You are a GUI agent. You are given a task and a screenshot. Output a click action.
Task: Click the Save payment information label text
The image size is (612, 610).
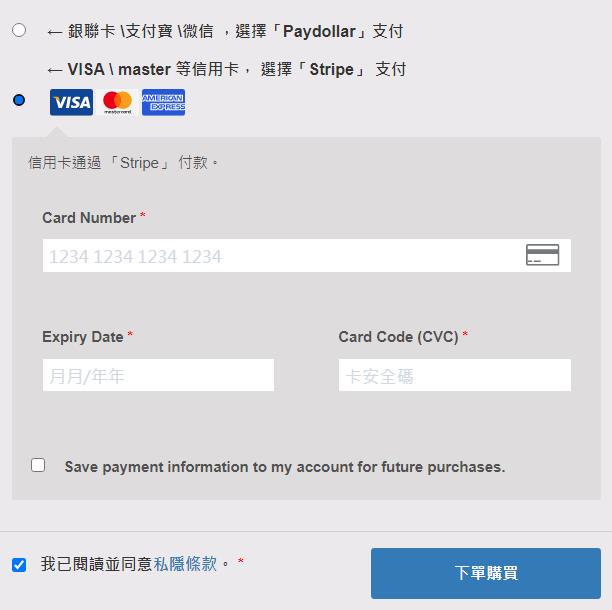(x=285, y=467)
